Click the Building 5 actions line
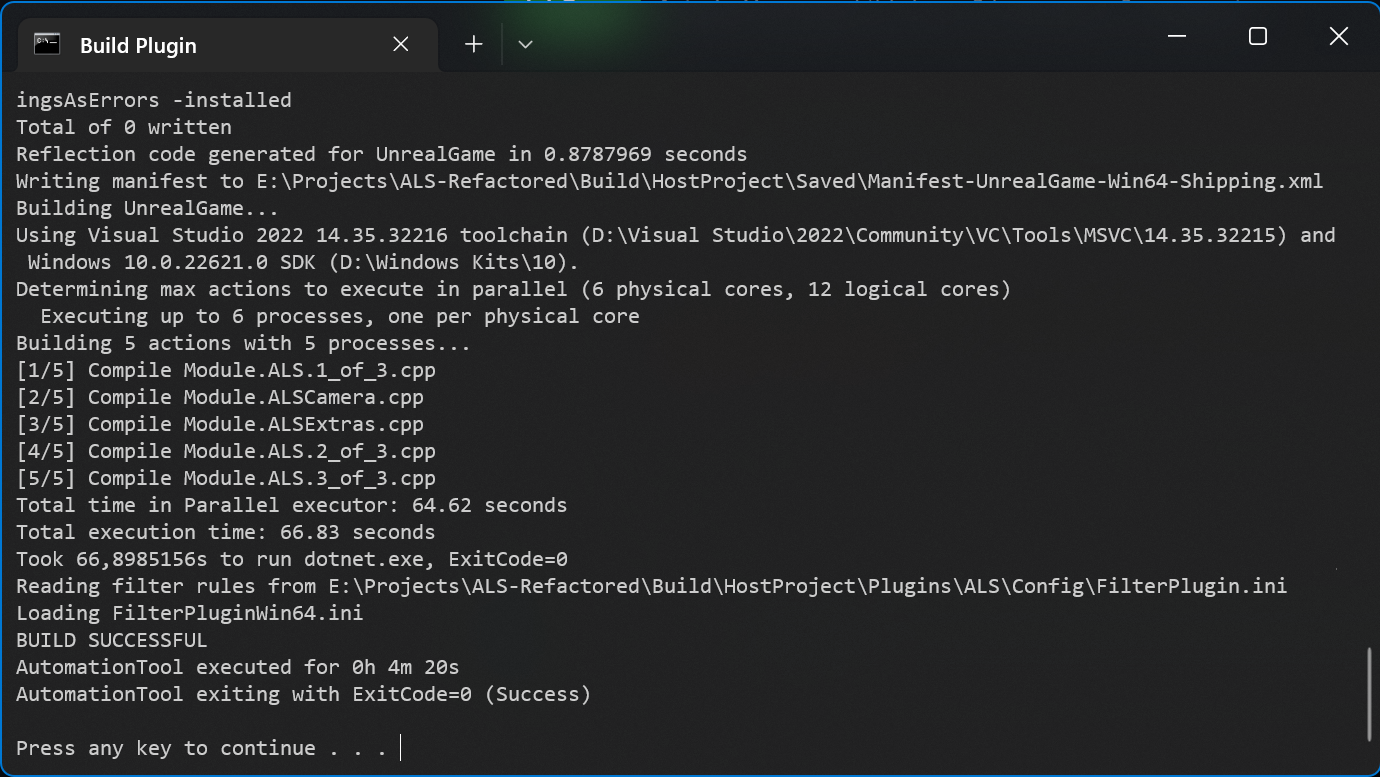Image resolution: width=1380 pixels, height=777 pixels. click(240, 343)
